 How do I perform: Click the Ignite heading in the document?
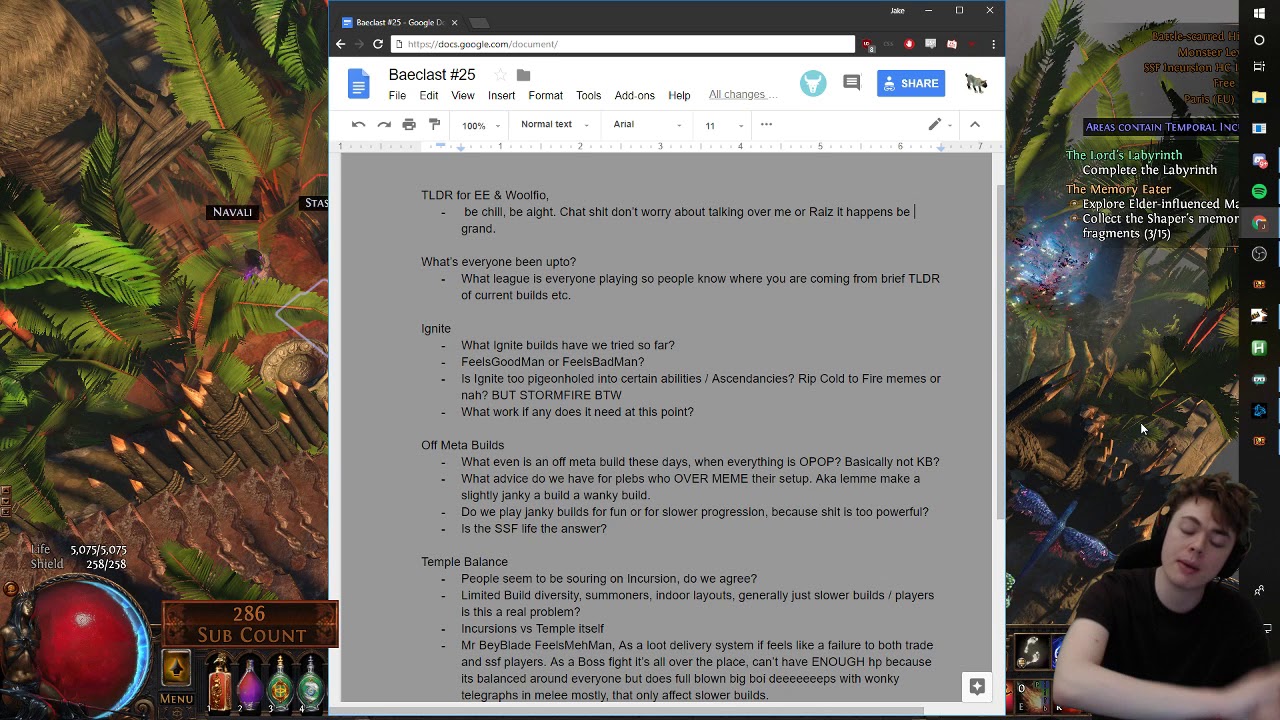point(436,328)
